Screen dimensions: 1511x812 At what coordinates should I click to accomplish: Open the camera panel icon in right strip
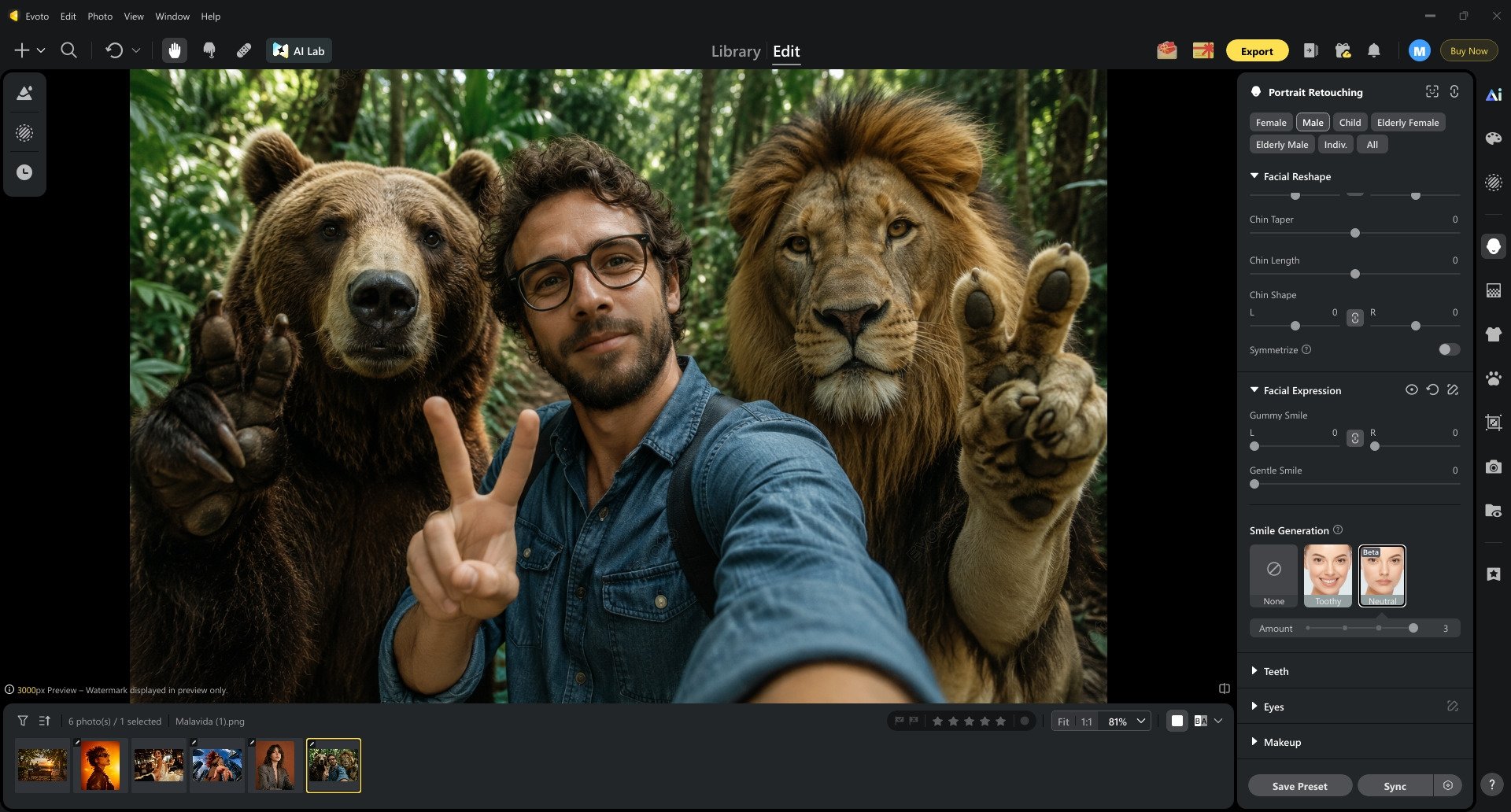[1494, 467]
